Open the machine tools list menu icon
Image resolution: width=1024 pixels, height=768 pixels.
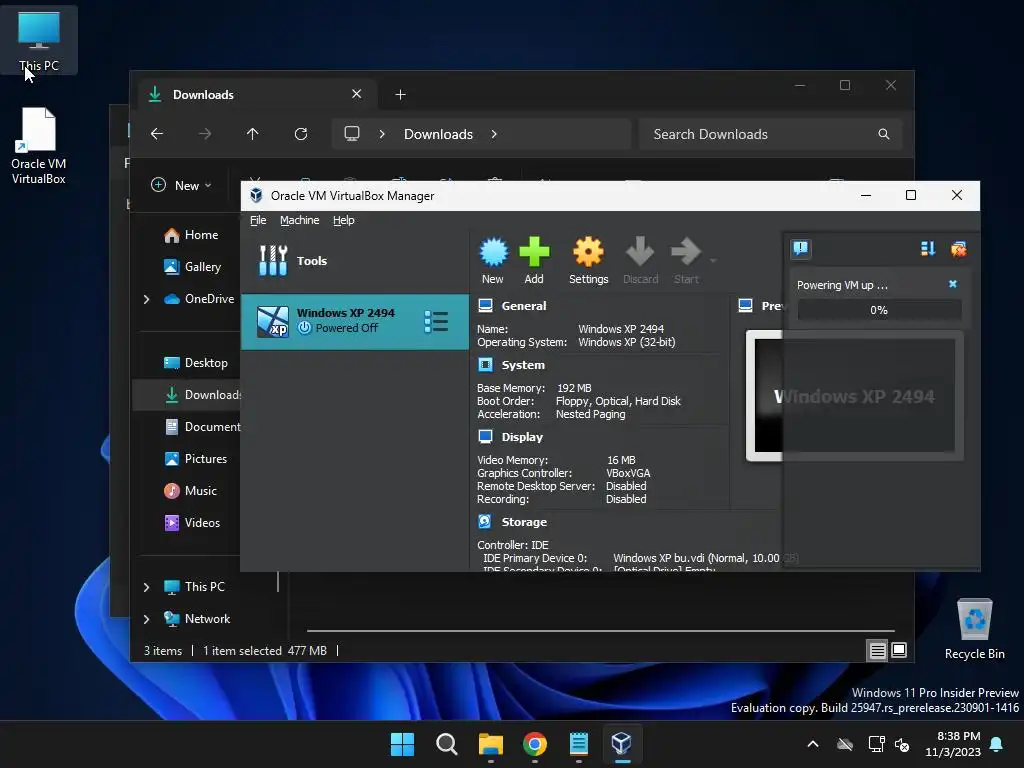(x=436, y=321)
